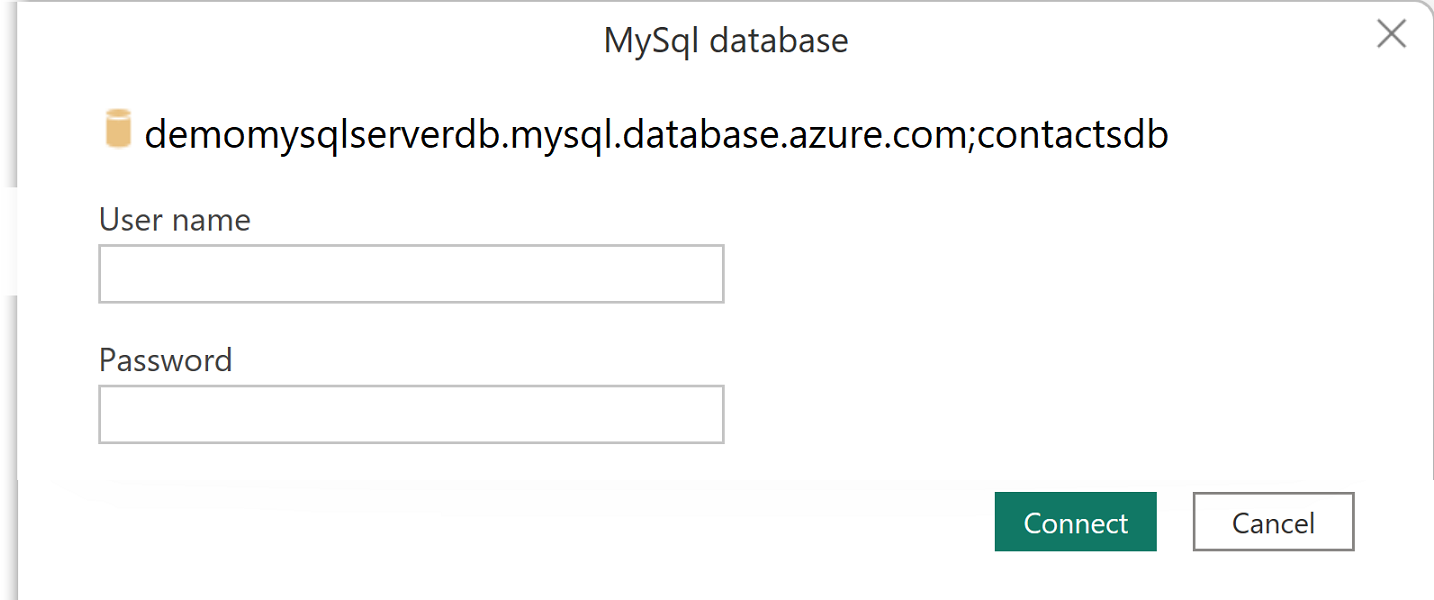Click the database icon beside server name

[x=118, y=131]
